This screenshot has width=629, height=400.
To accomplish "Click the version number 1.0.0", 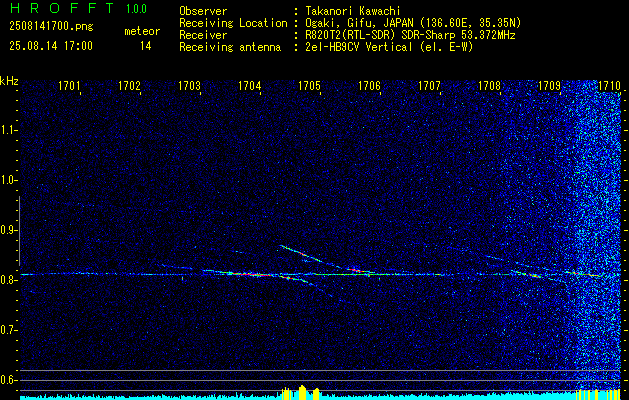I will click(x=136, y=9).
